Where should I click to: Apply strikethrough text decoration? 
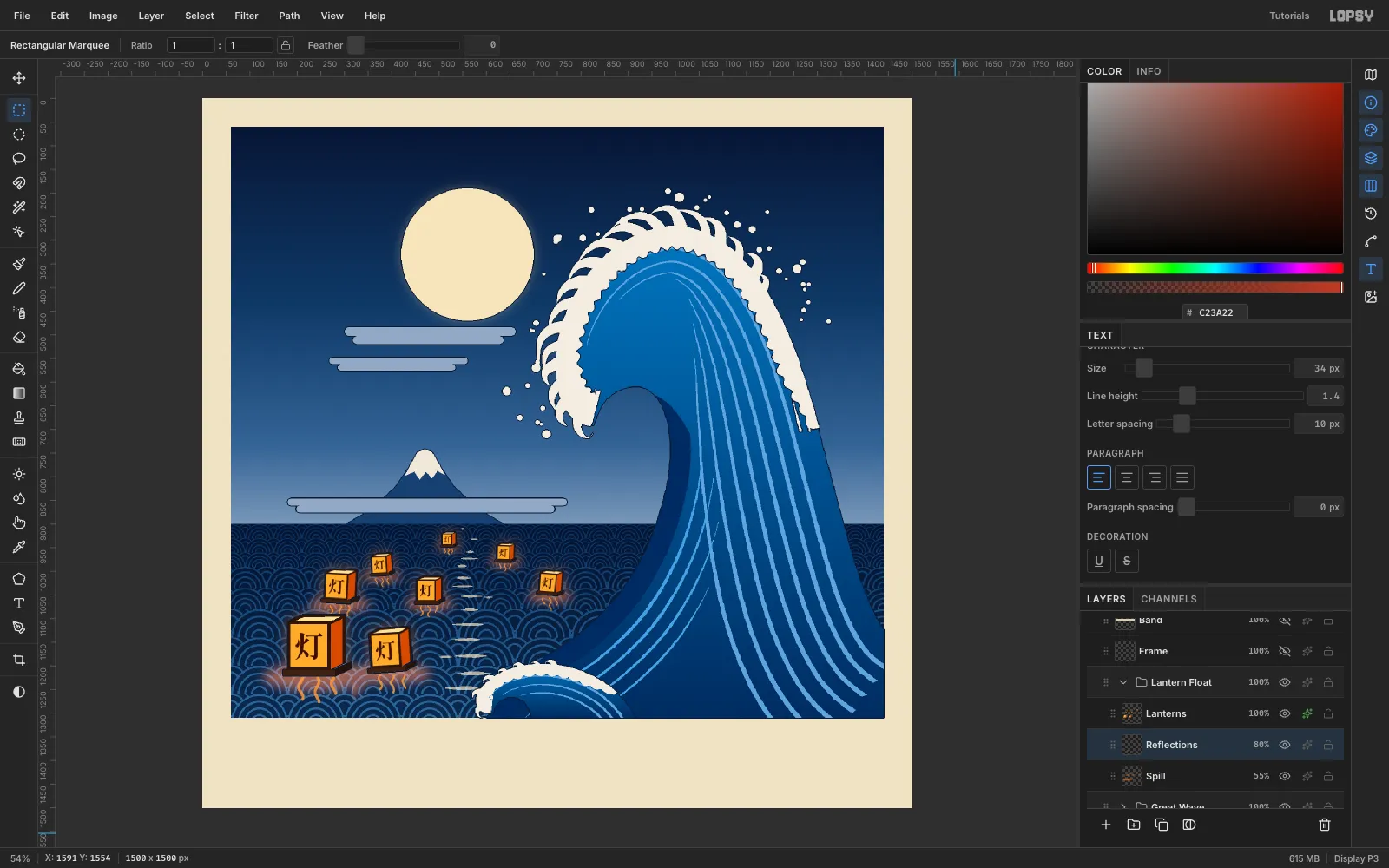[x=1127, y=561]
